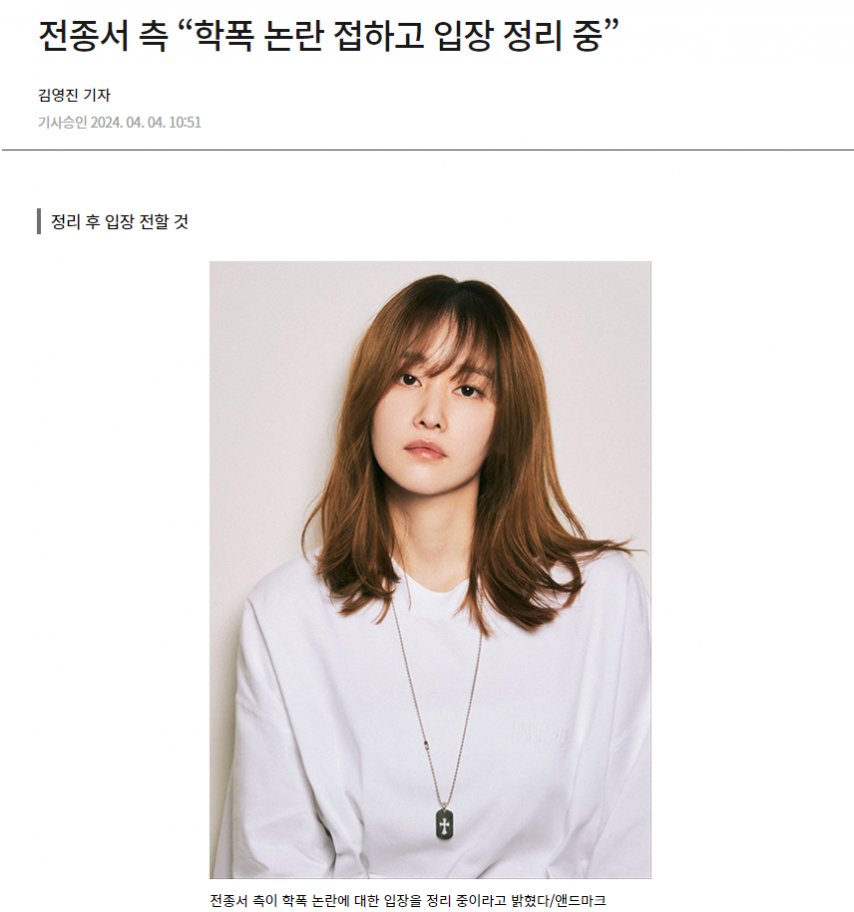The height and width of the screenshot is (912, 854).
Task: Click the 앤드마크 credit in the caption
Action: [x=581, y=900]
